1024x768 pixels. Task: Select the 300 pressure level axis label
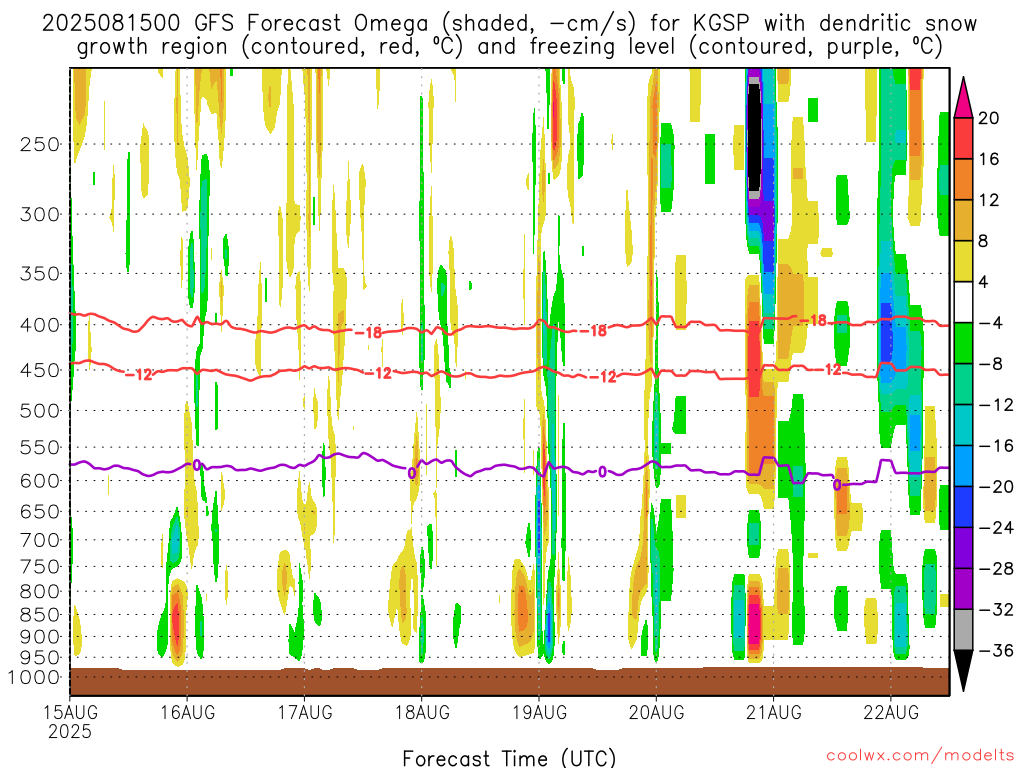tap(40, 214)
